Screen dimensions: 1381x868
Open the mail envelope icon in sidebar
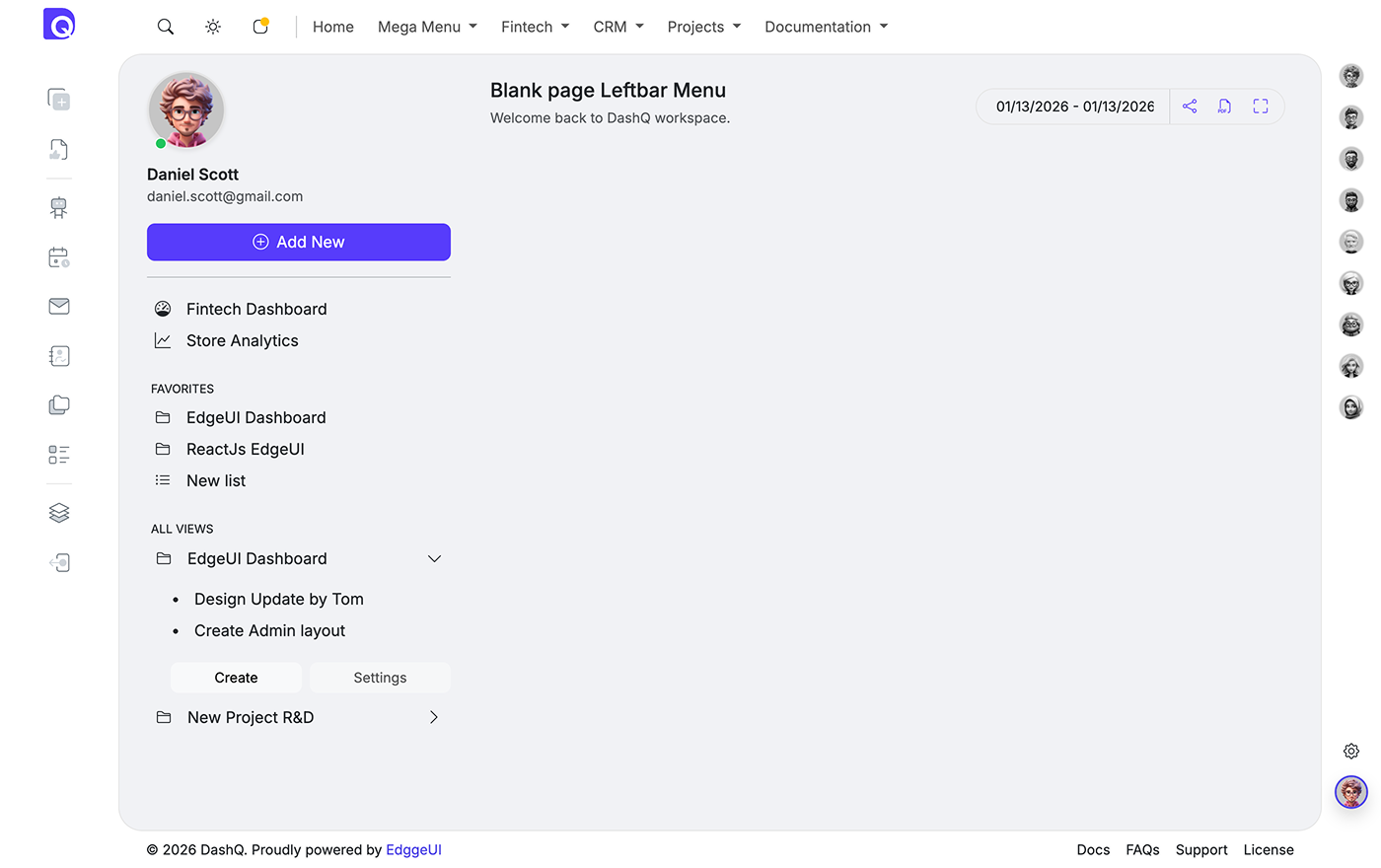click(59, 307)
